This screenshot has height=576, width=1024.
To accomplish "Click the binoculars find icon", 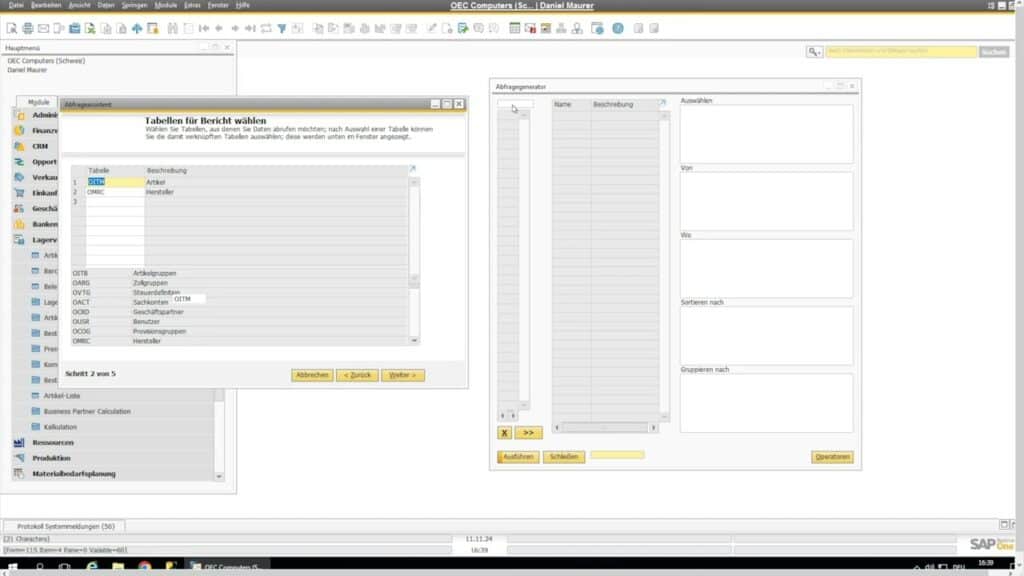I will tap(172, 28).
